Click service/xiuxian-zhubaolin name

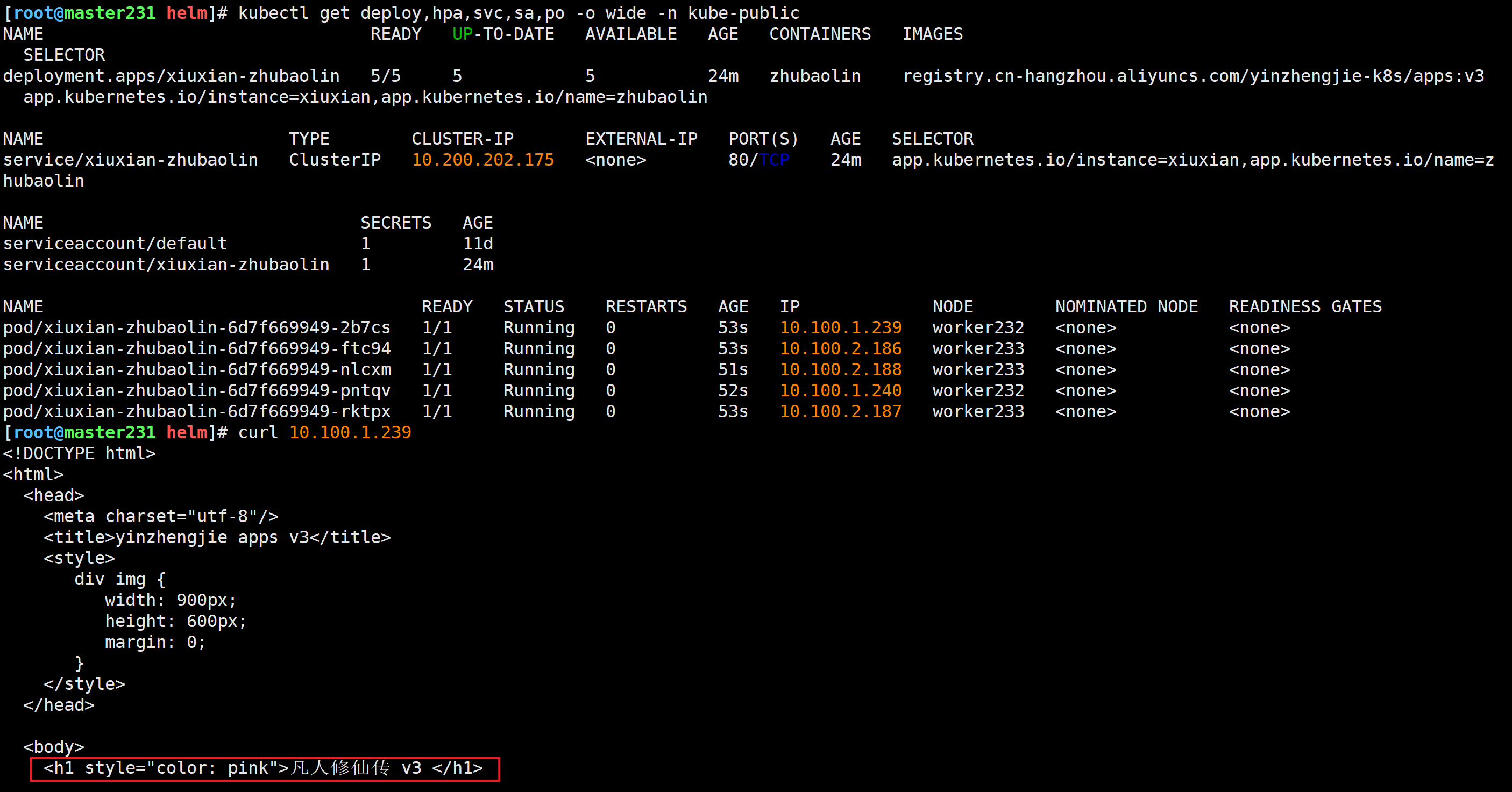click(130, 160)
